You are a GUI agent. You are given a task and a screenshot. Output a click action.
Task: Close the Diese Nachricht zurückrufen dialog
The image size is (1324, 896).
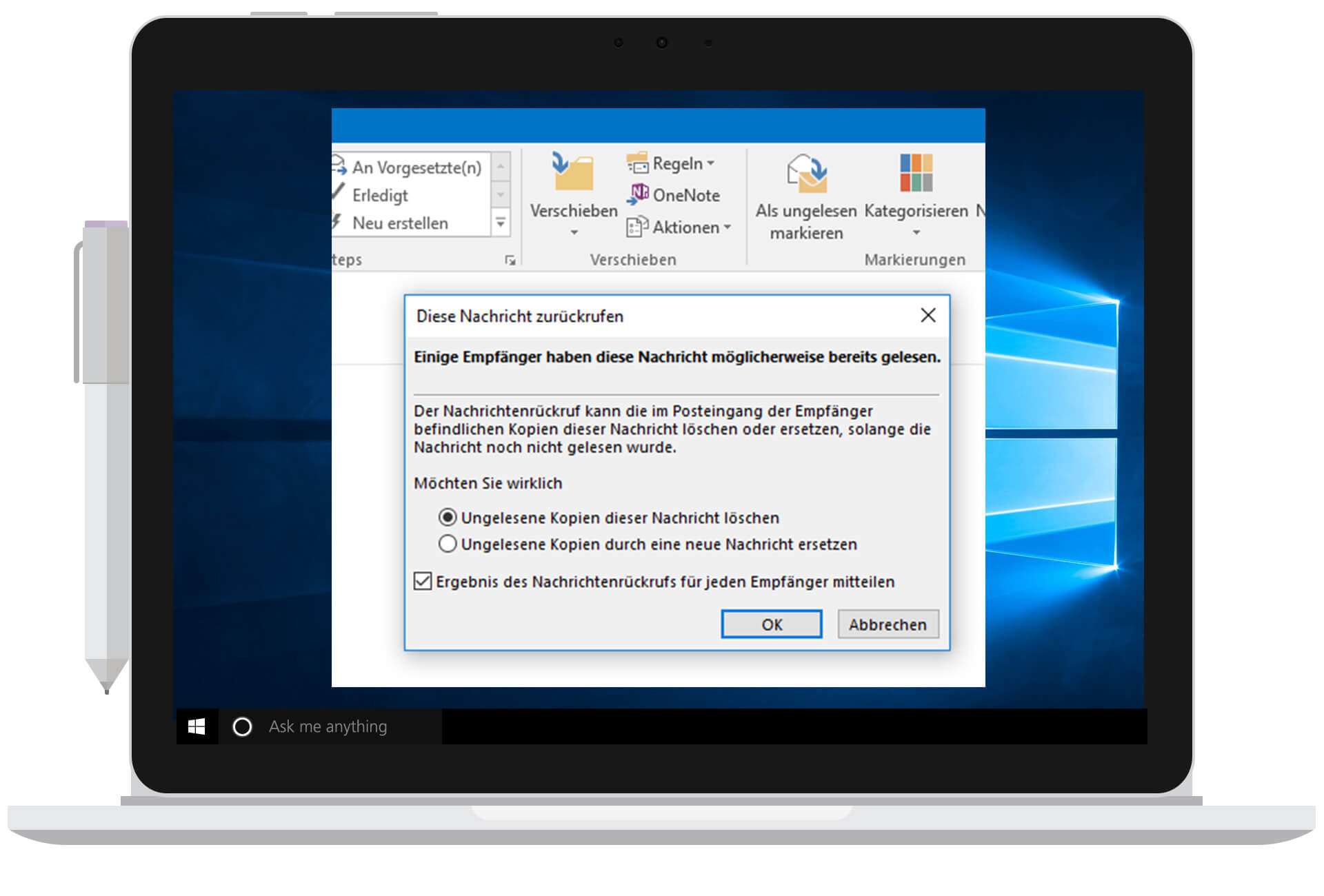pos(927,315)
